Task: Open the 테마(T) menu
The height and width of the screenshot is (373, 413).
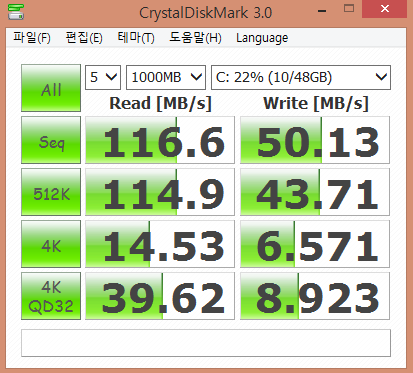Action: (x=136, y=37)
